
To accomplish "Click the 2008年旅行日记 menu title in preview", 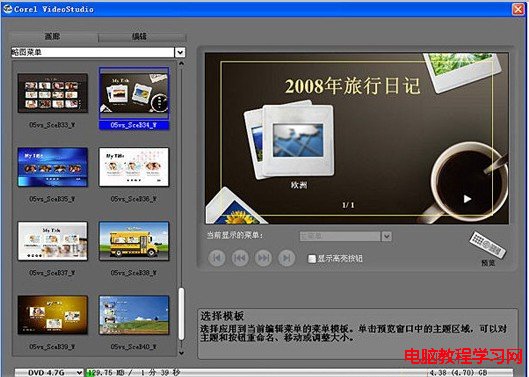I will click(353, 86).
